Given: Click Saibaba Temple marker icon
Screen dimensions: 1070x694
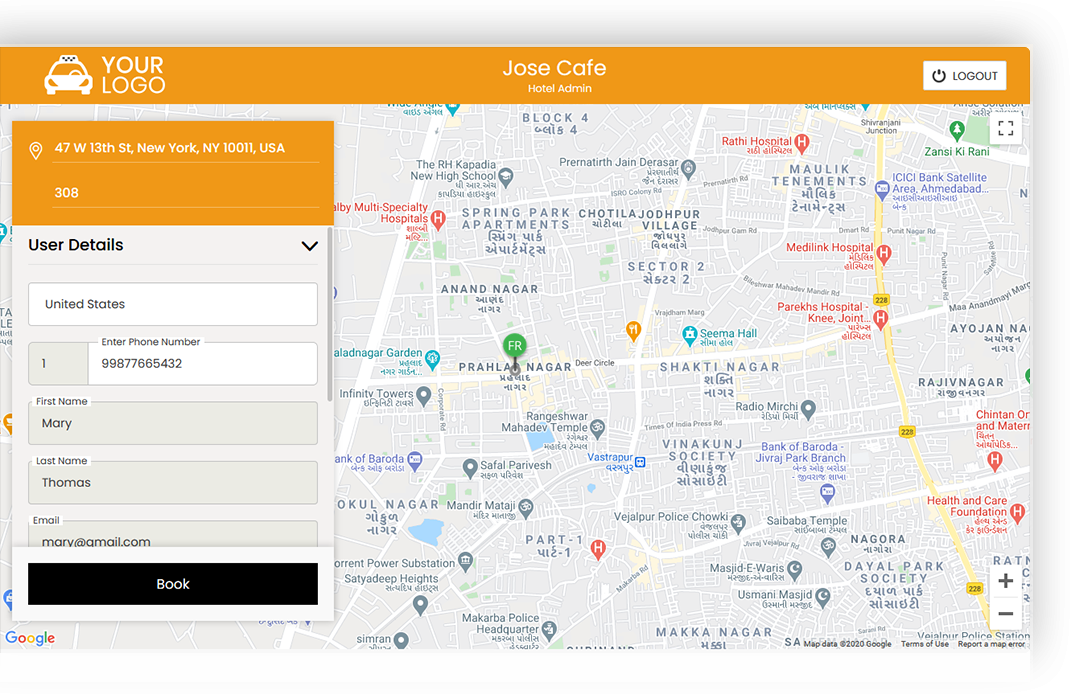Looking at the screenshot, I should [828, 545].
